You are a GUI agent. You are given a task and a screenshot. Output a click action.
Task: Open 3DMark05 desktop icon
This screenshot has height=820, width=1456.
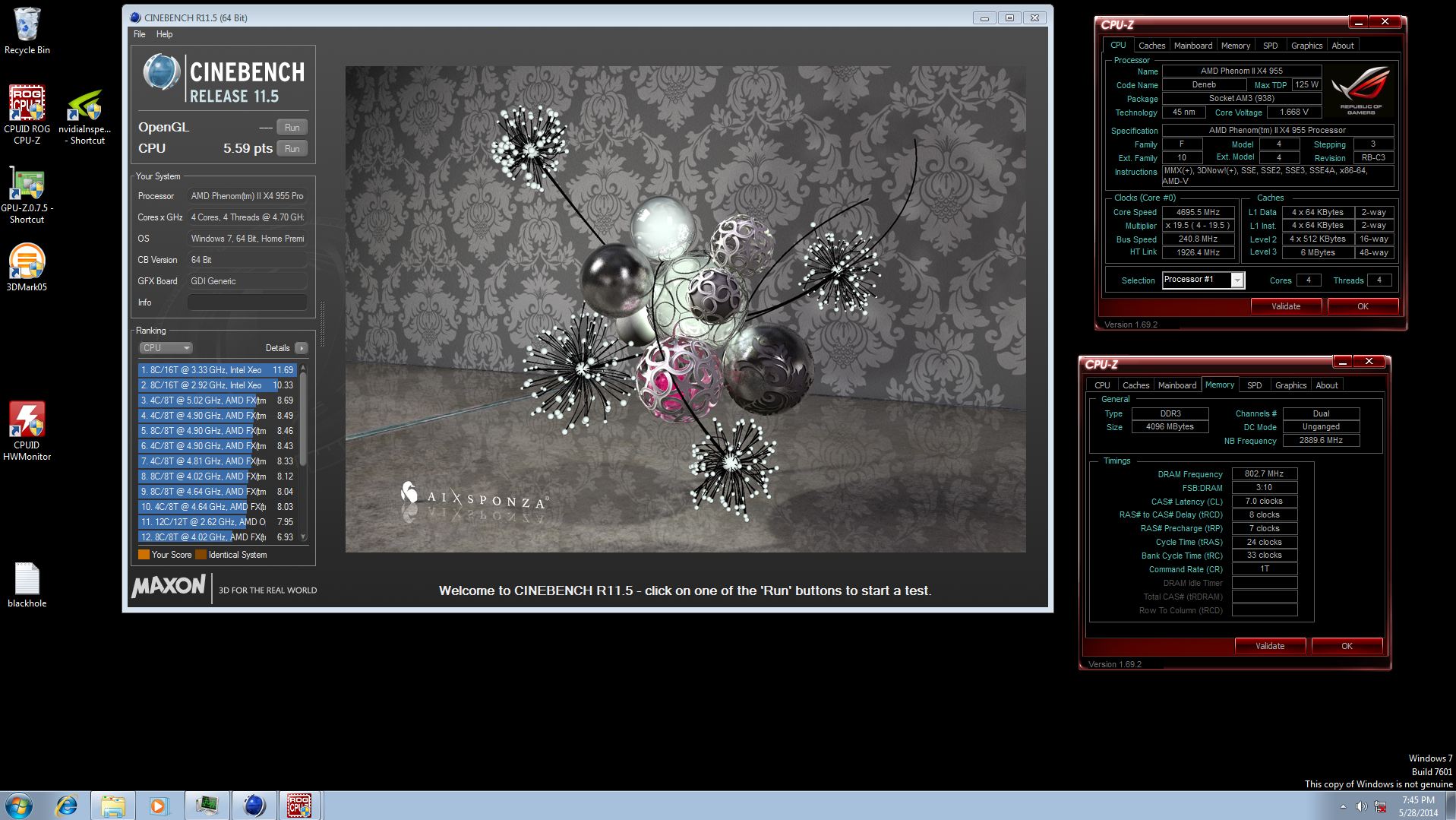coord(27,268)
